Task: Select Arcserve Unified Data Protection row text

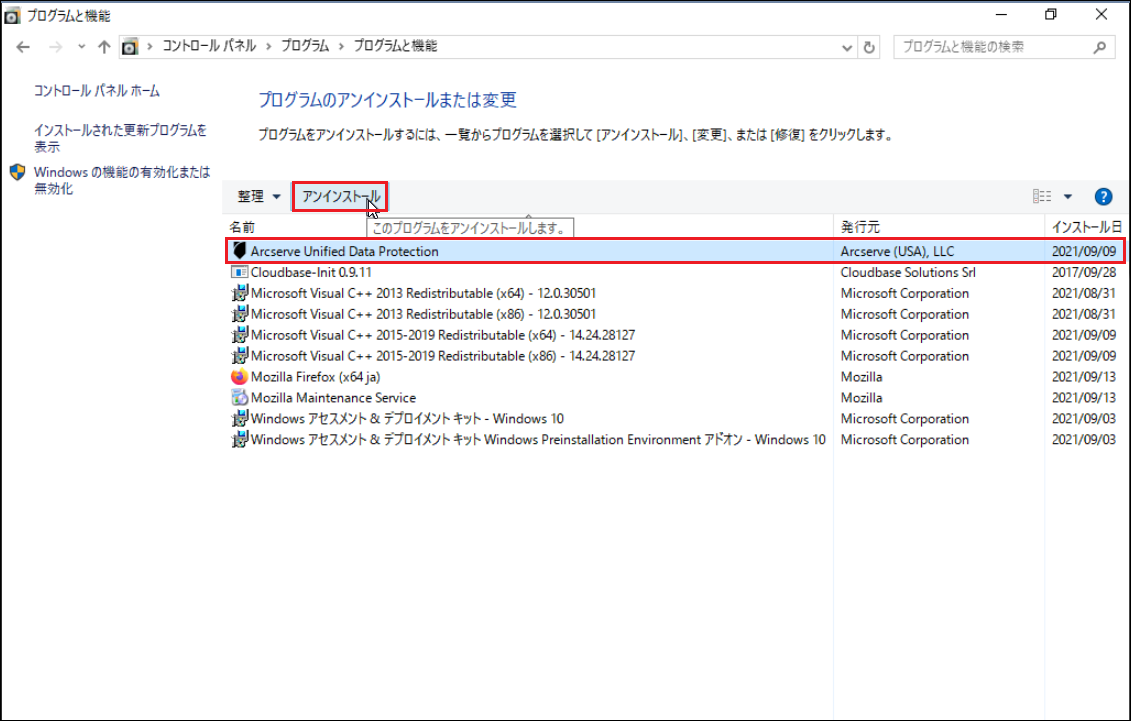Action: 344,251
